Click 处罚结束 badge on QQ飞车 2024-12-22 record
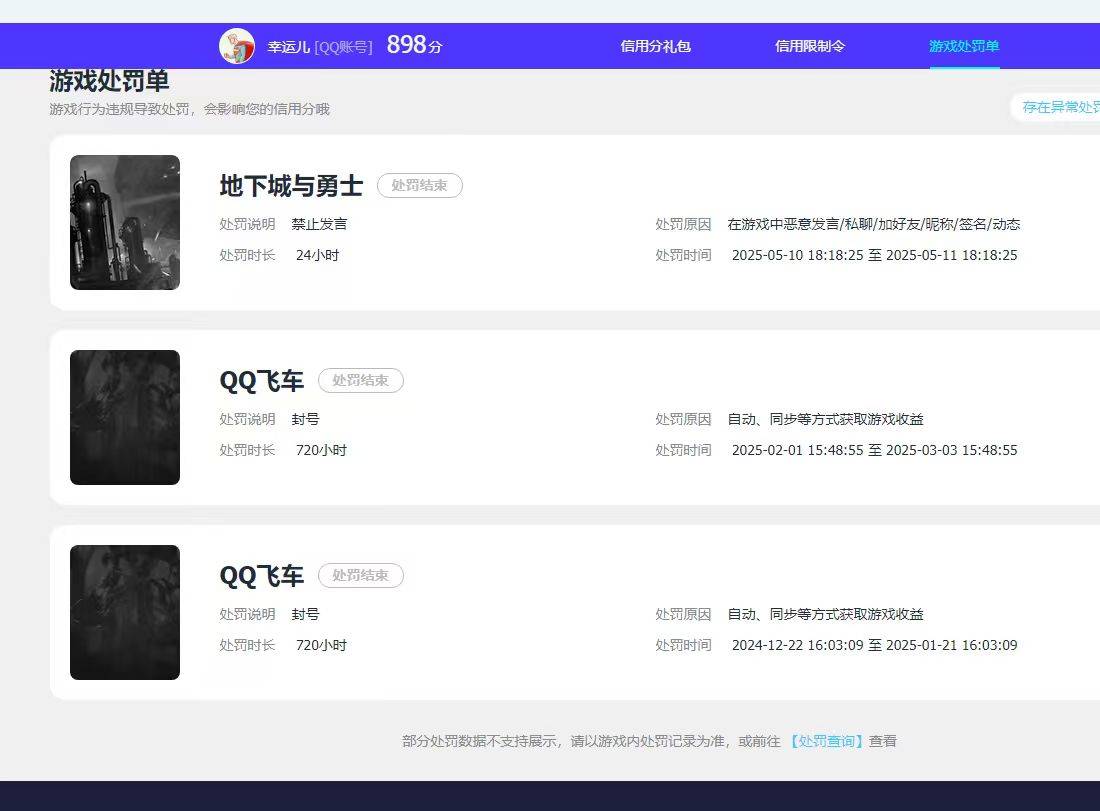The height and width of the screenshot is (811, 1100). [361, 575]
